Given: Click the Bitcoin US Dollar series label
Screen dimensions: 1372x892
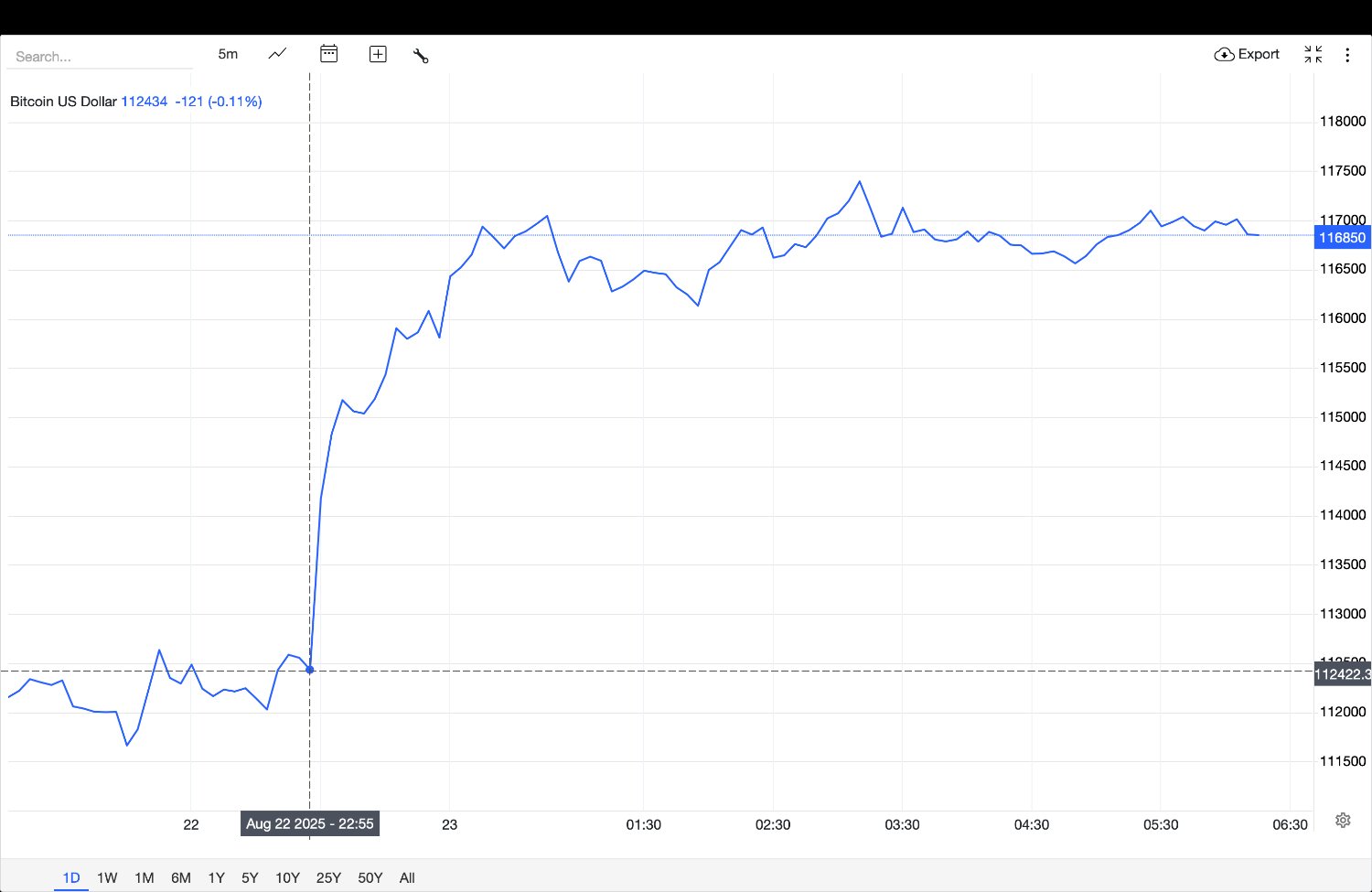Looking at the screenshot, I should [63, 102].
